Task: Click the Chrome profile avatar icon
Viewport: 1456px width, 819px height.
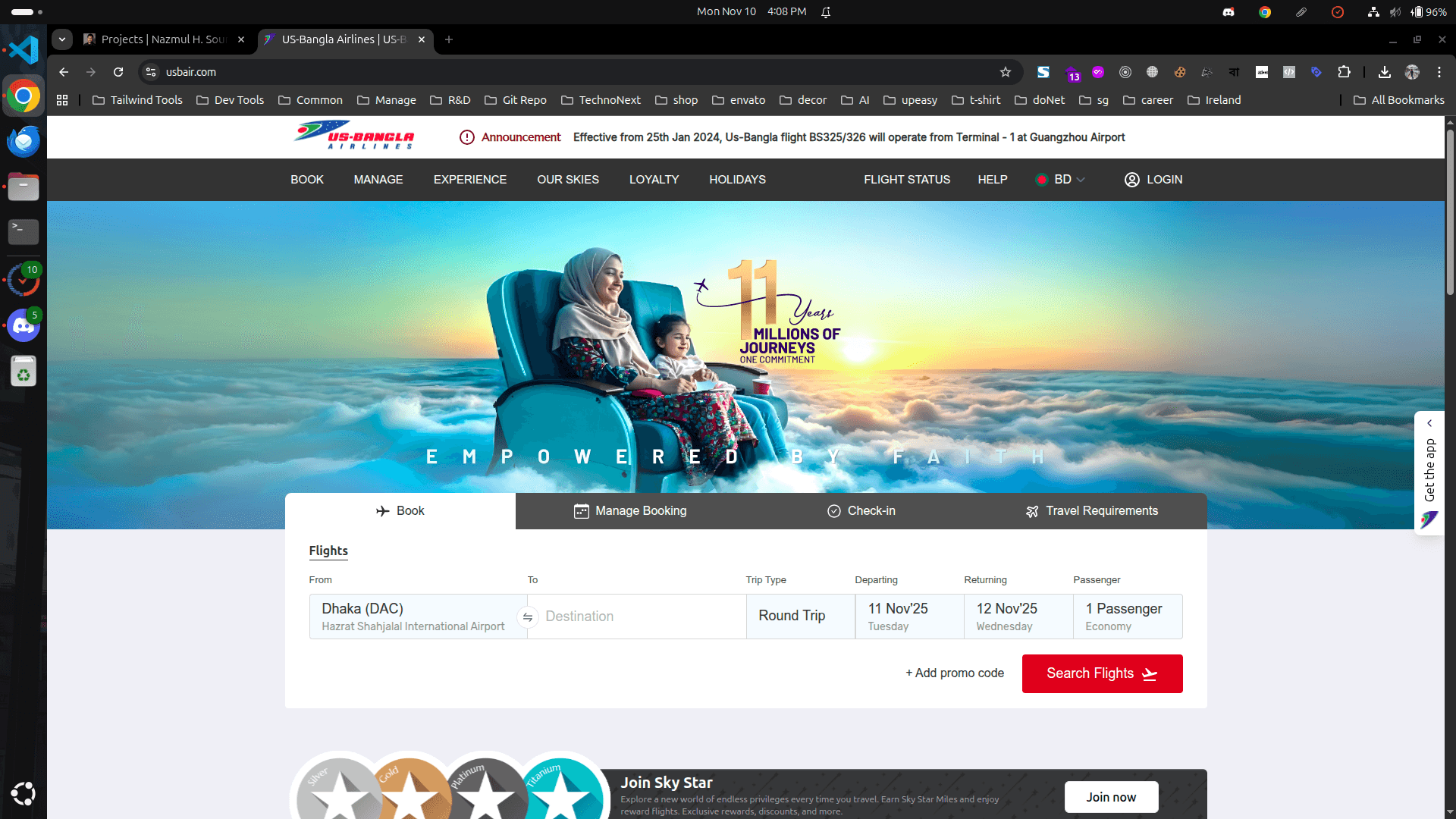Action: 1412,72
